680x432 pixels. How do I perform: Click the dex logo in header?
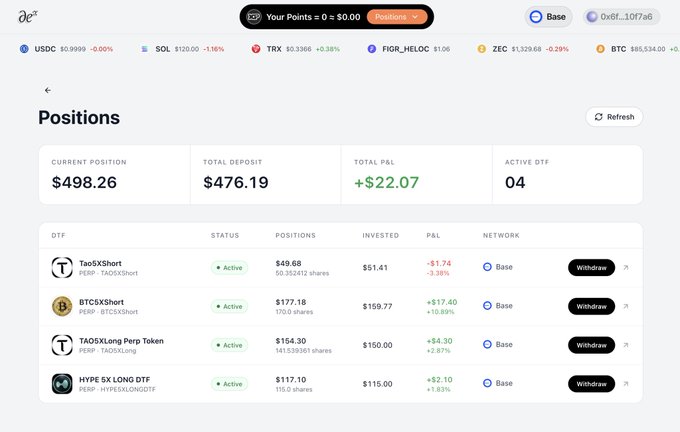[28, 16]
